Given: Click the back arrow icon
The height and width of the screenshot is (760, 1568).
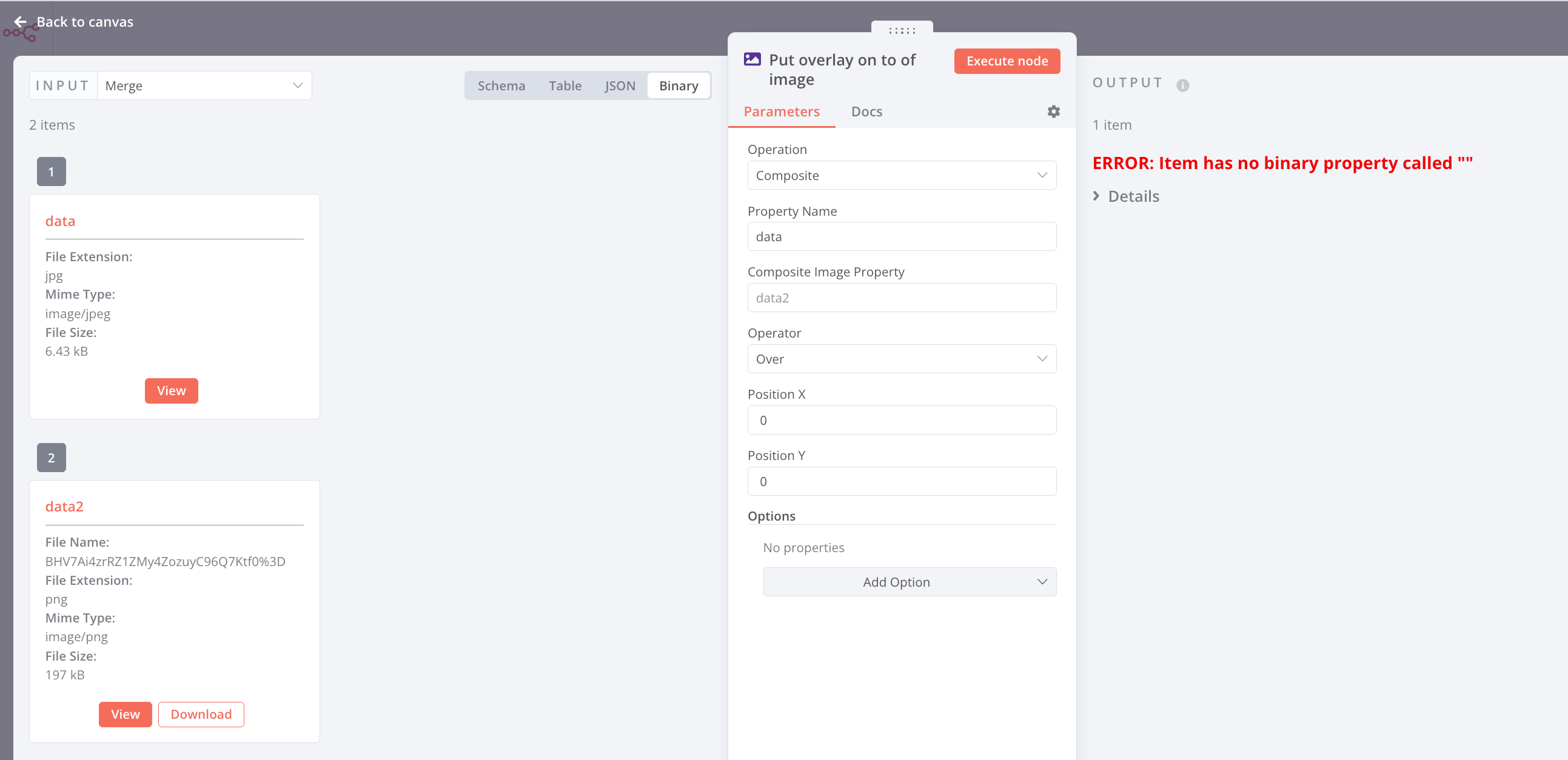Looking at the screenshot, I should coord(20,22).
